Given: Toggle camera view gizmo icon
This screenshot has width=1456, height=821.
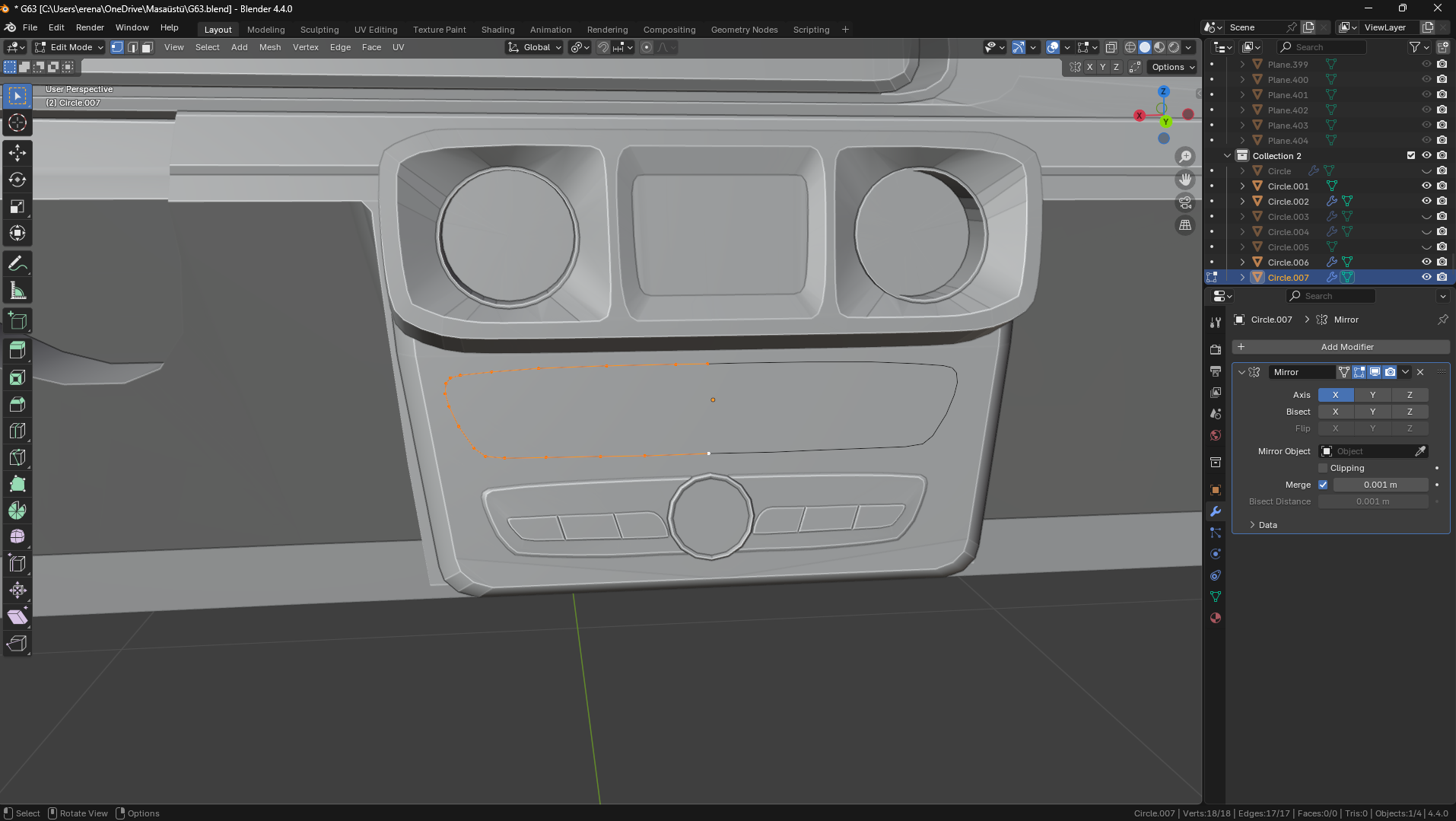Looking at the screenshot, I should click(1185, 202).
